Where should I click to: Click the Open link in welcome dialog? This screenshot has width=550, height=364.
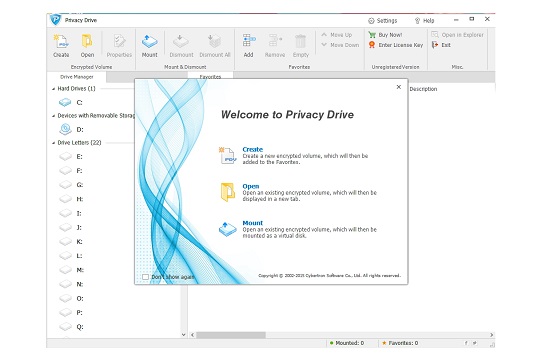[x=251, y=186]
